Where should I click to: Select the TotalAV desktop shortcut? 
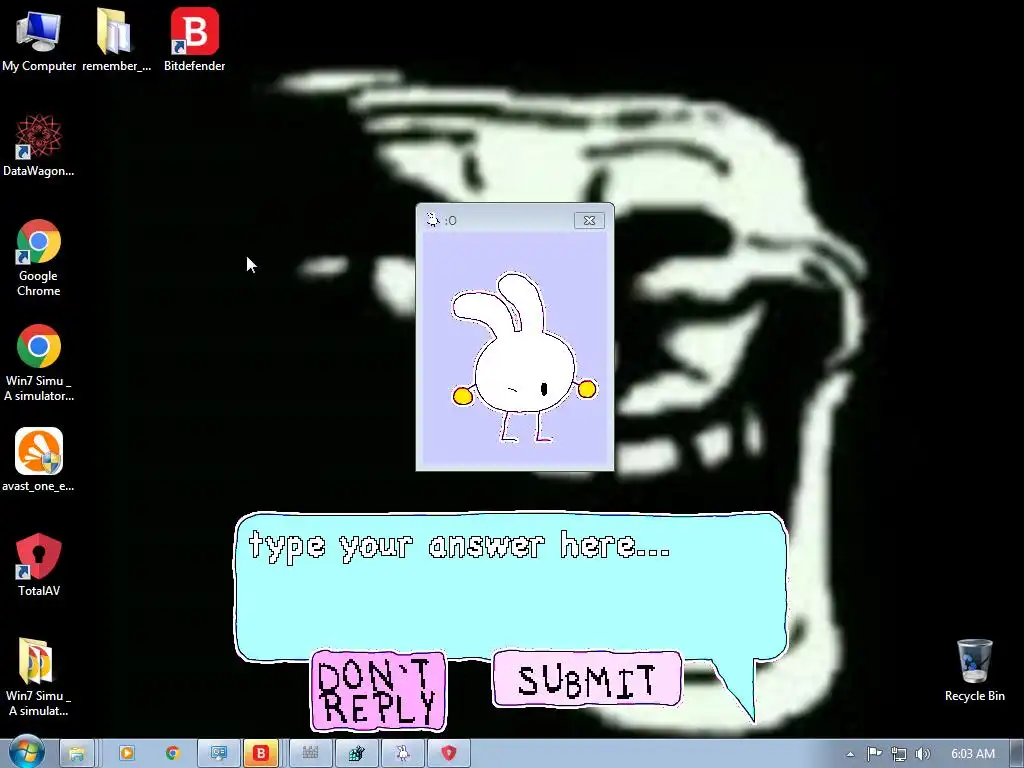[39, 565]
